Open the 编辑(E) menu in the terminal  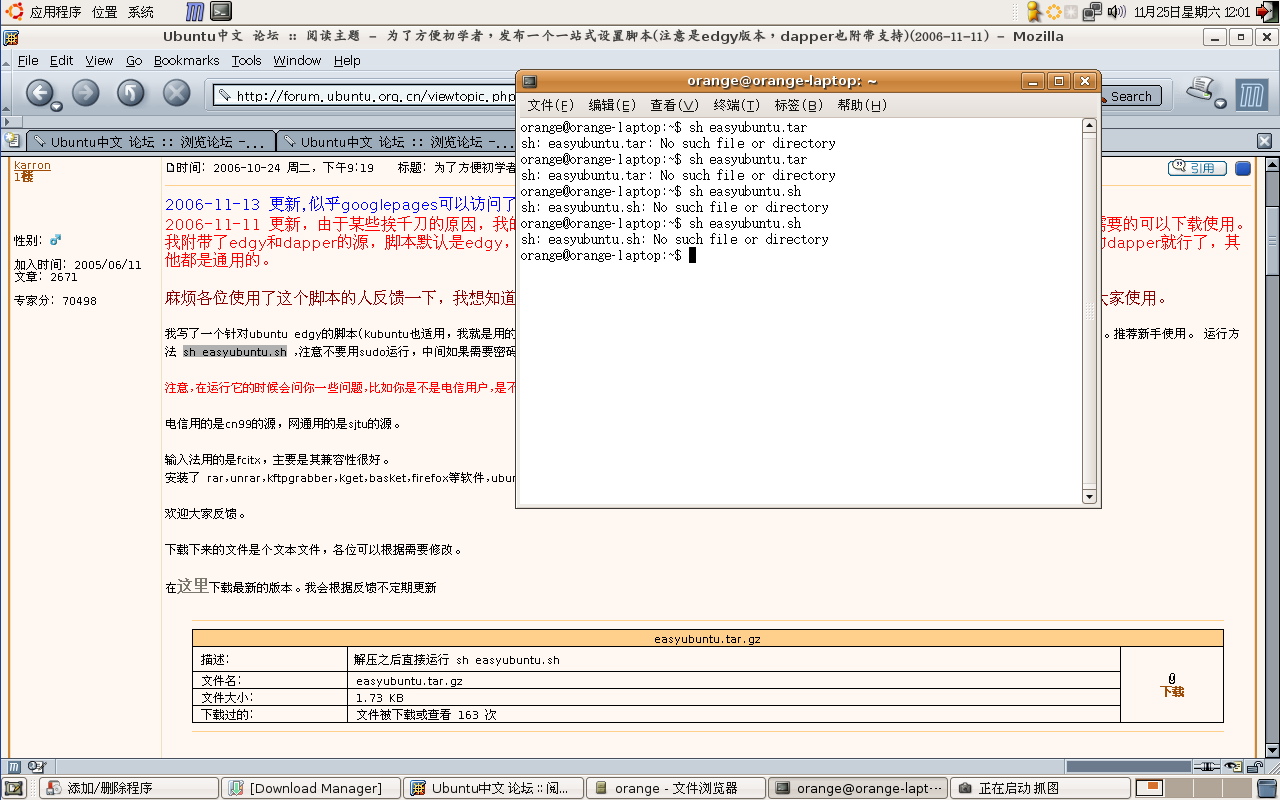(612, 105)
